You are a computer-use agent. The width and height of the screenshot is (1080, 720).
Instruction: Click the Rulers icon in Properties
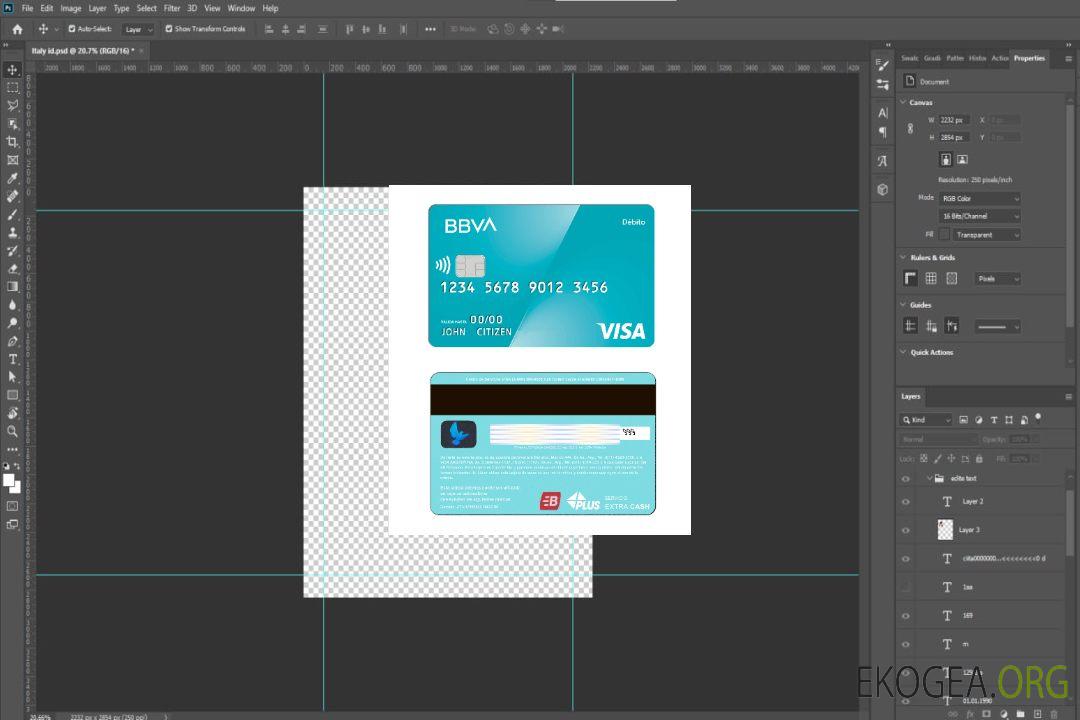911,278
